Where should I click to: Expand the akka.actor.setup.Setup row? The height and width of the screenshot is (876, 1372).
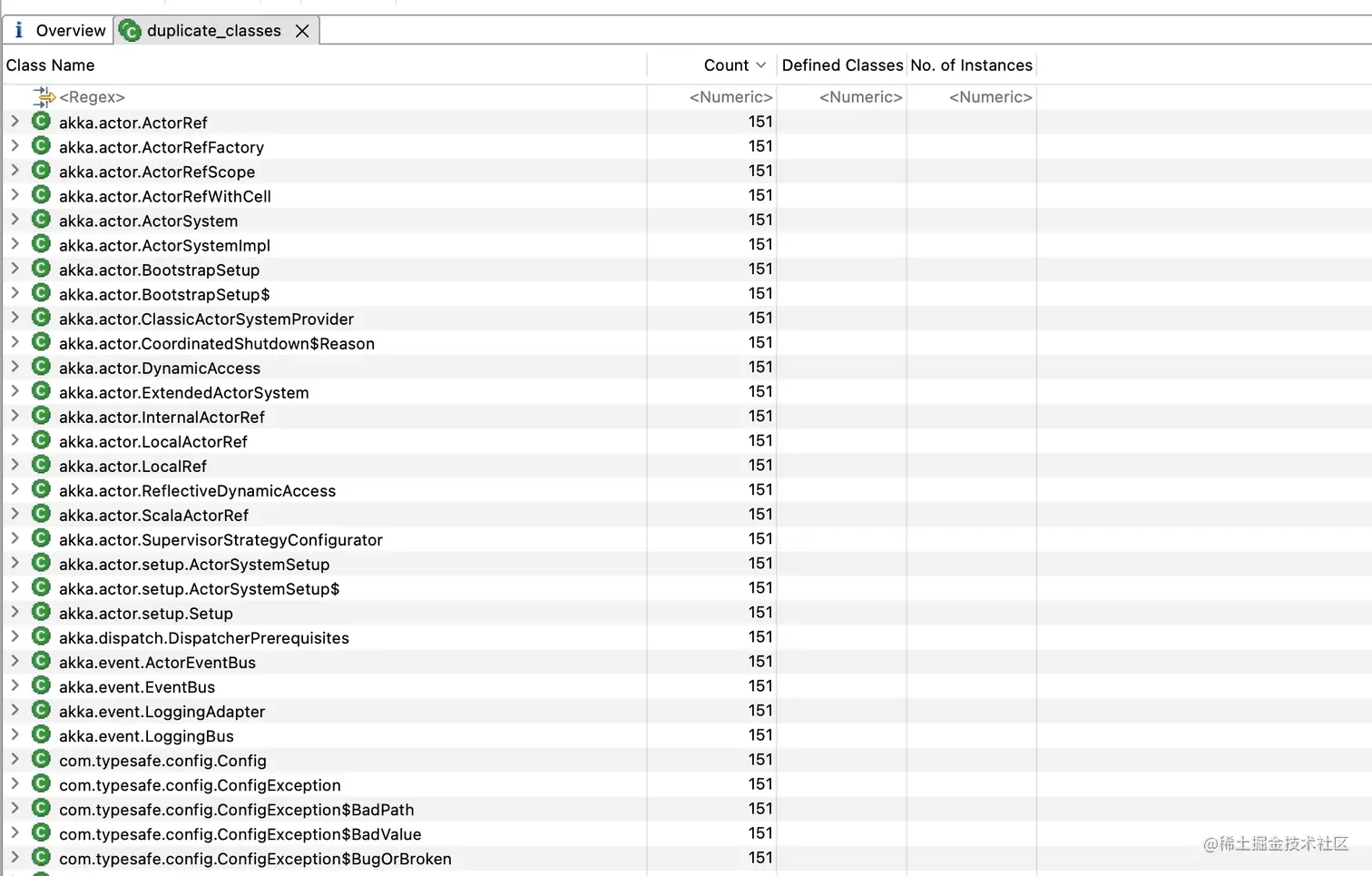point(15,611)
